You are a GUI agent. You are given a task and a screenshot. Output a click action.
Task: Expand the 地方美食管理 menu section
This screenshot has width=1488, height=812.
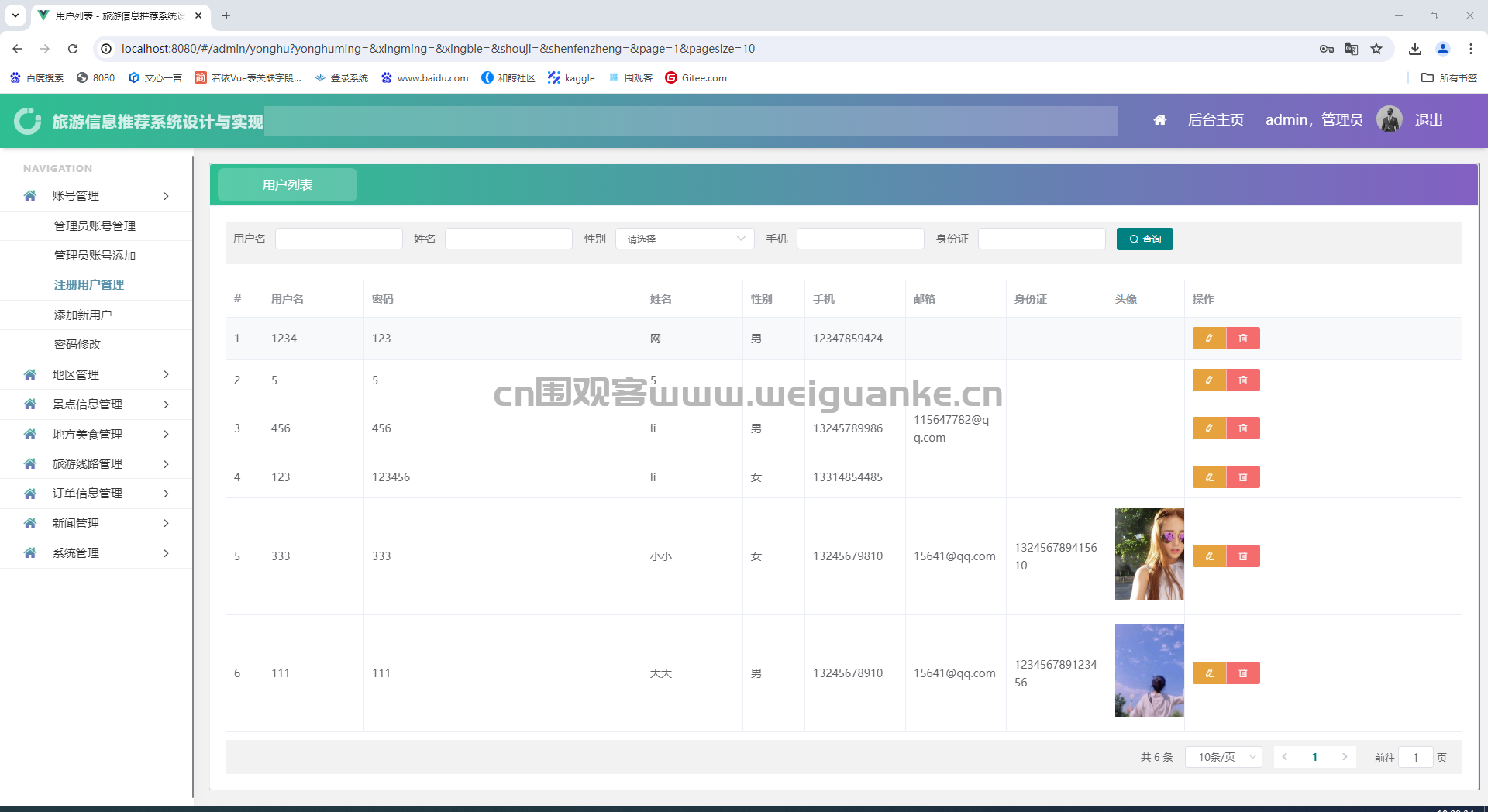coord(96,435)
